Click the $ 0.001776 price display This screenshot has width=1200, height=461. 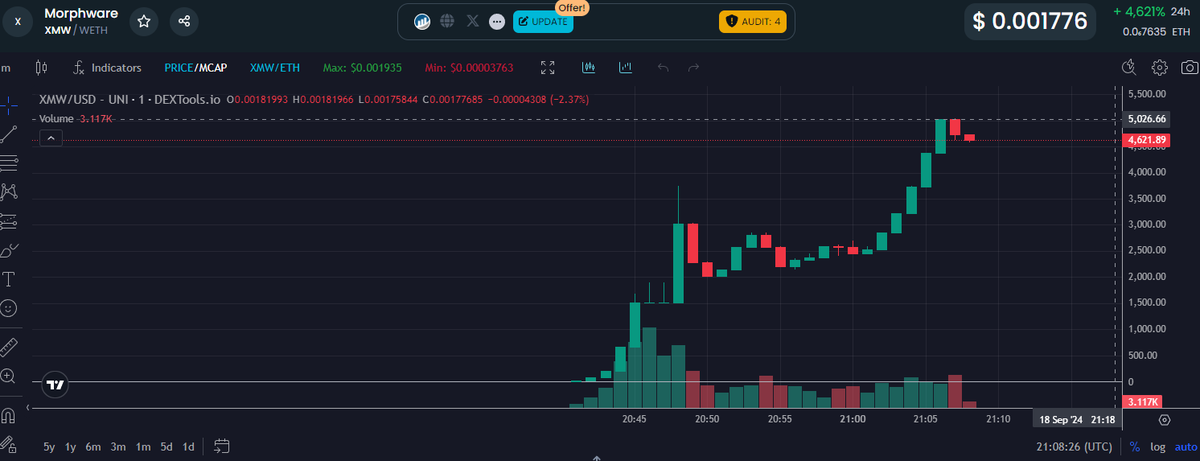[1030, 22]
